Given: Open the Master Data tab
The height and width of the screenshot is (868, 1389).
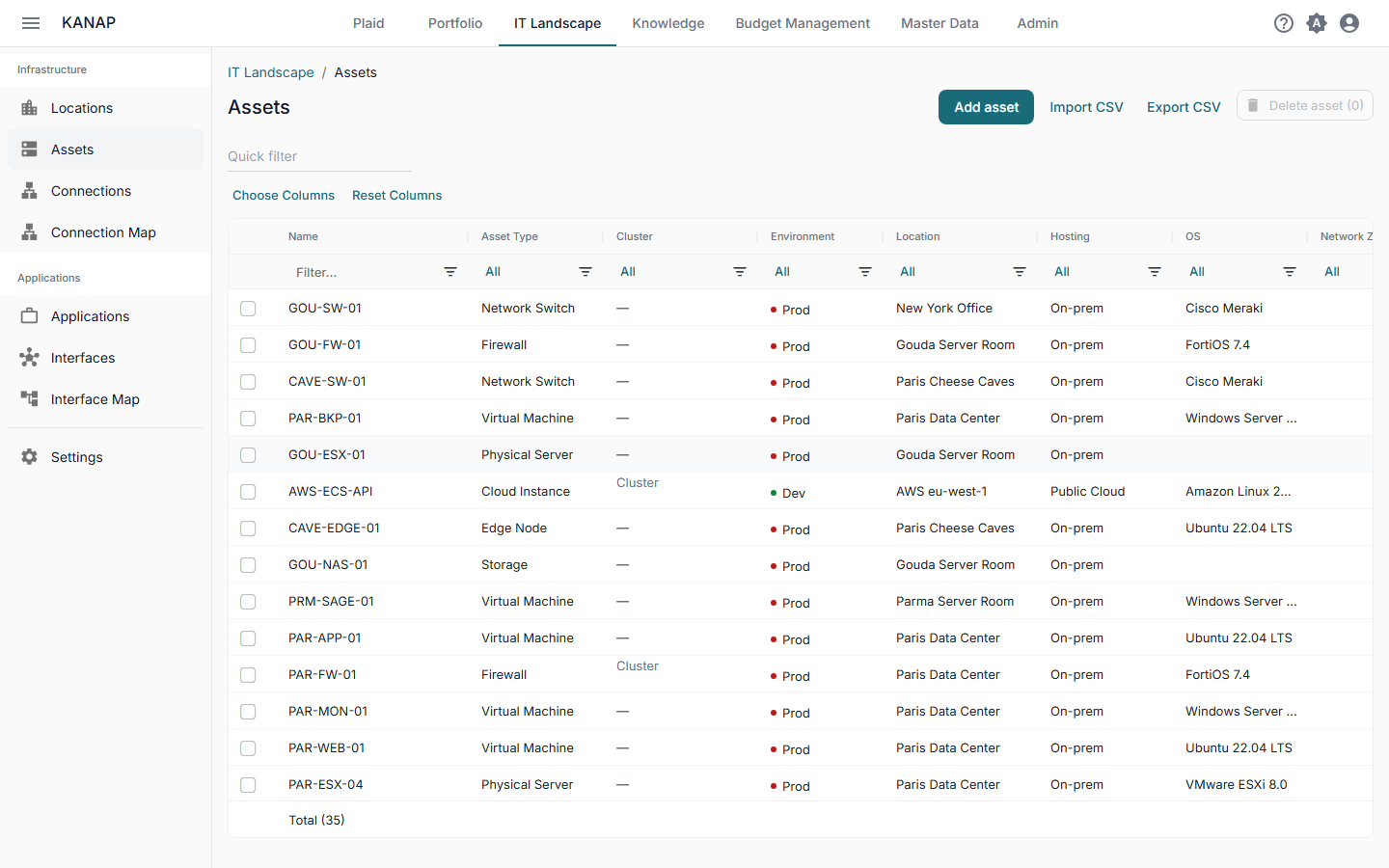Looking at the screenshot, I should point(940,23).
